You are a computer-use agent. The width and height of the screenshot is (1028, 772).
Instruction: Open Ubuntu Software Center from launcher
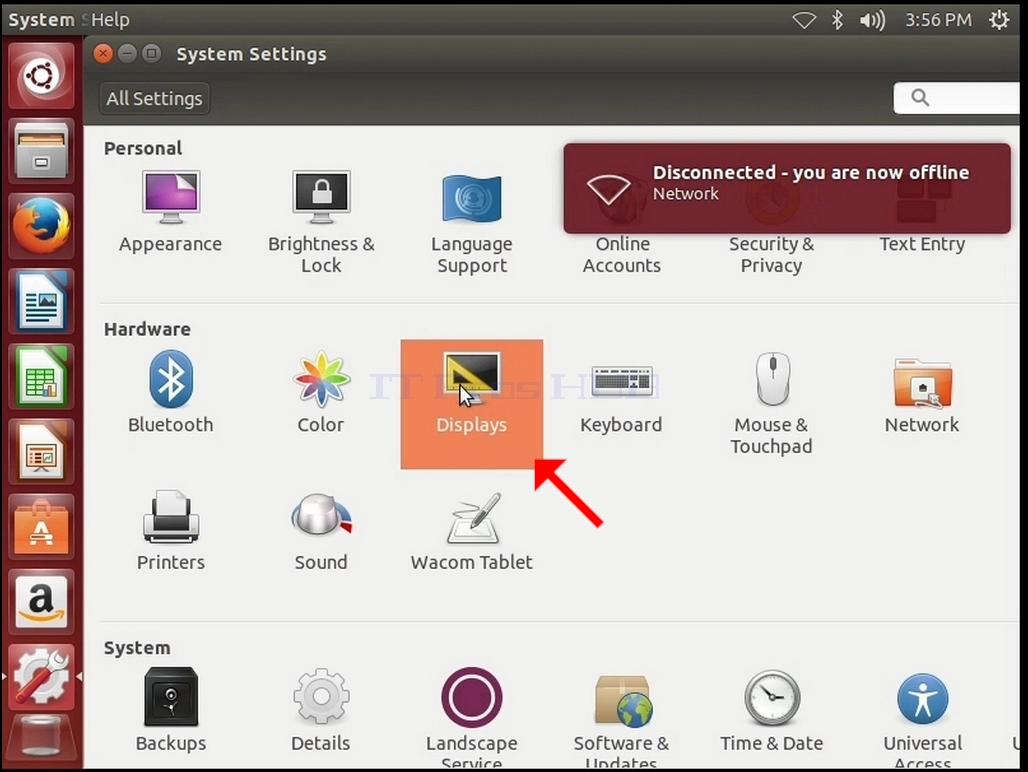(41, 528)
